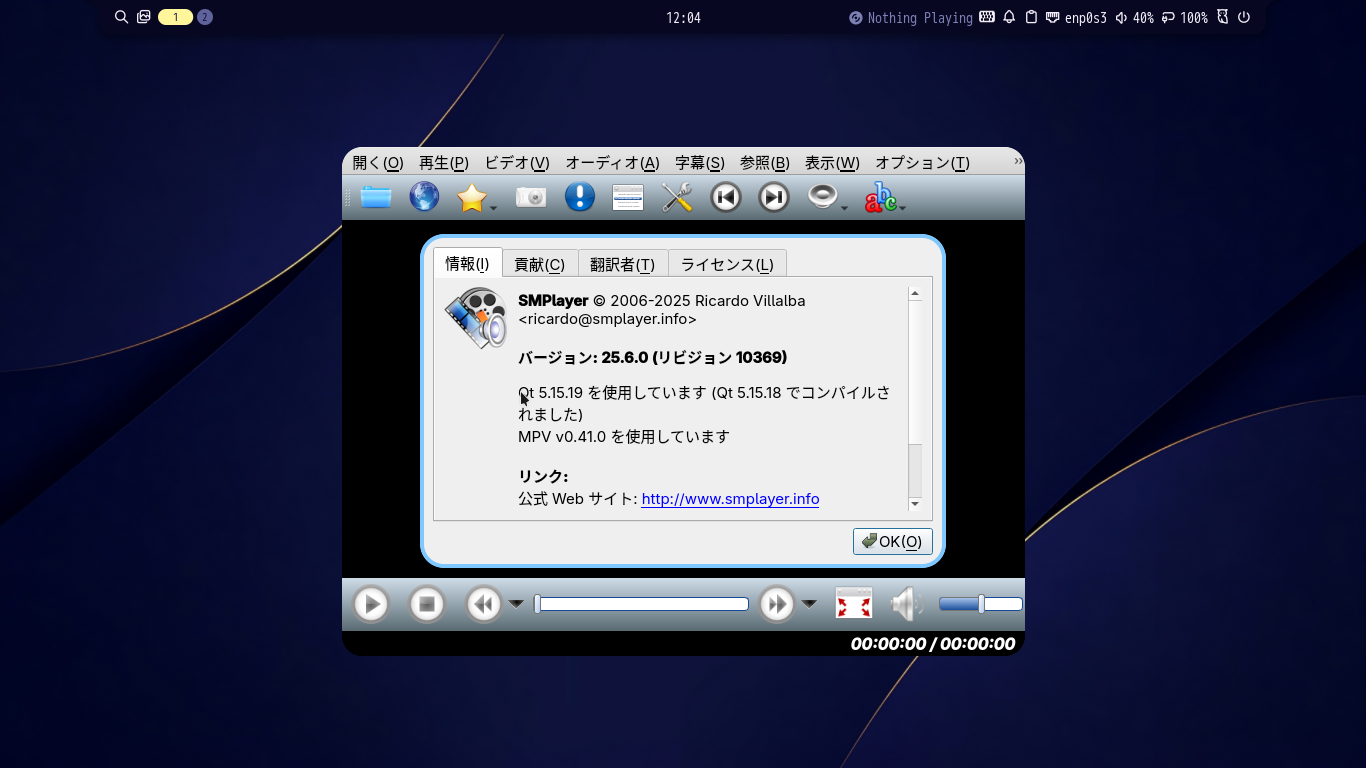Open the fast-forward options dropdown arrow
The width and height of the screenshot is (1366, 768).
(x=809, y=604)
